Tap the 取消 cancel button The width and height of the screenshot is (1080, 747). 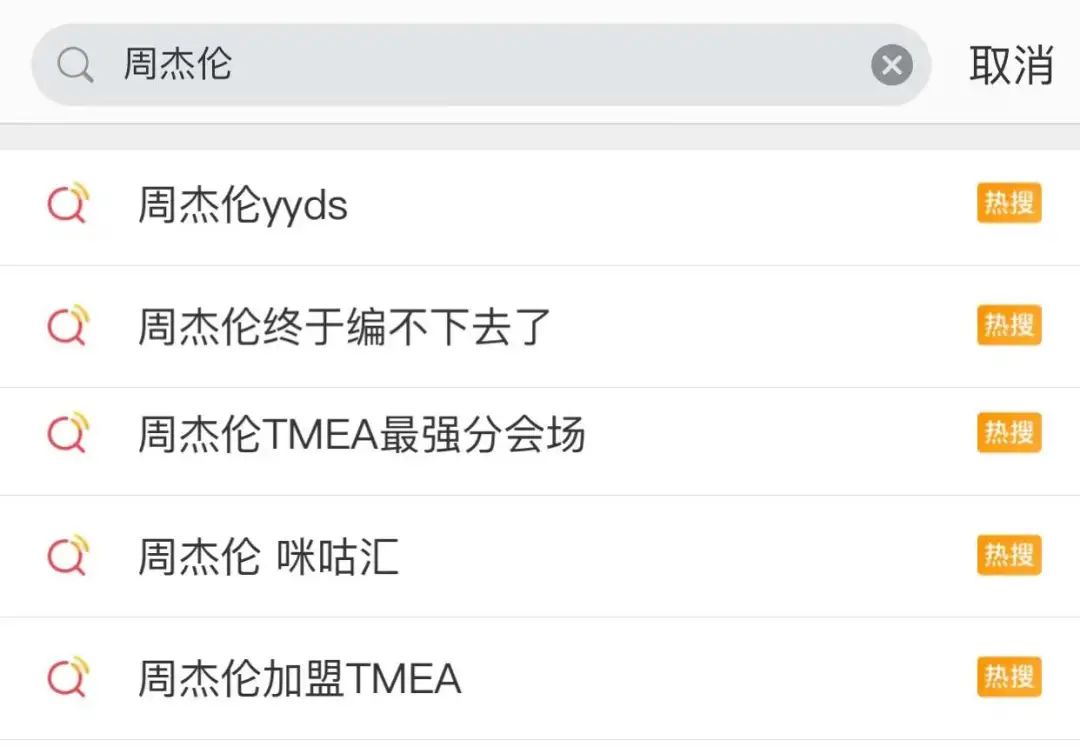point(1011,66)
